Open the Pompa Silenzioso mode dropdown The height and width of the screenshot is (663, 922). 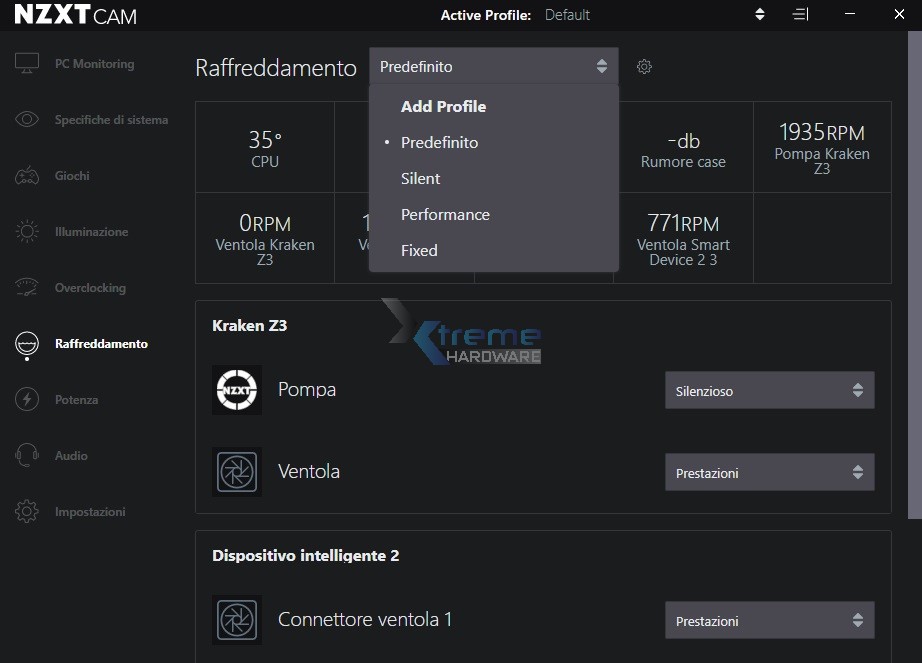coord(770,390)
